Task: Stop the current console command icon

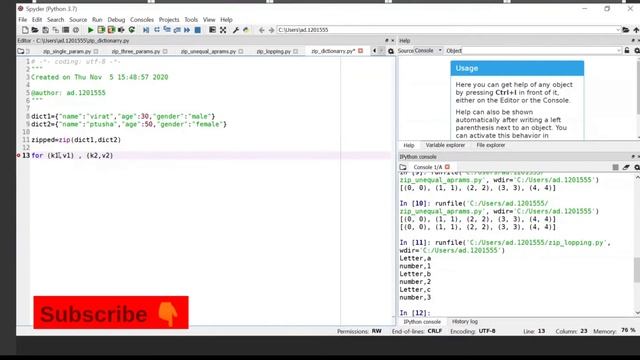Action: (x=616, y=167)
